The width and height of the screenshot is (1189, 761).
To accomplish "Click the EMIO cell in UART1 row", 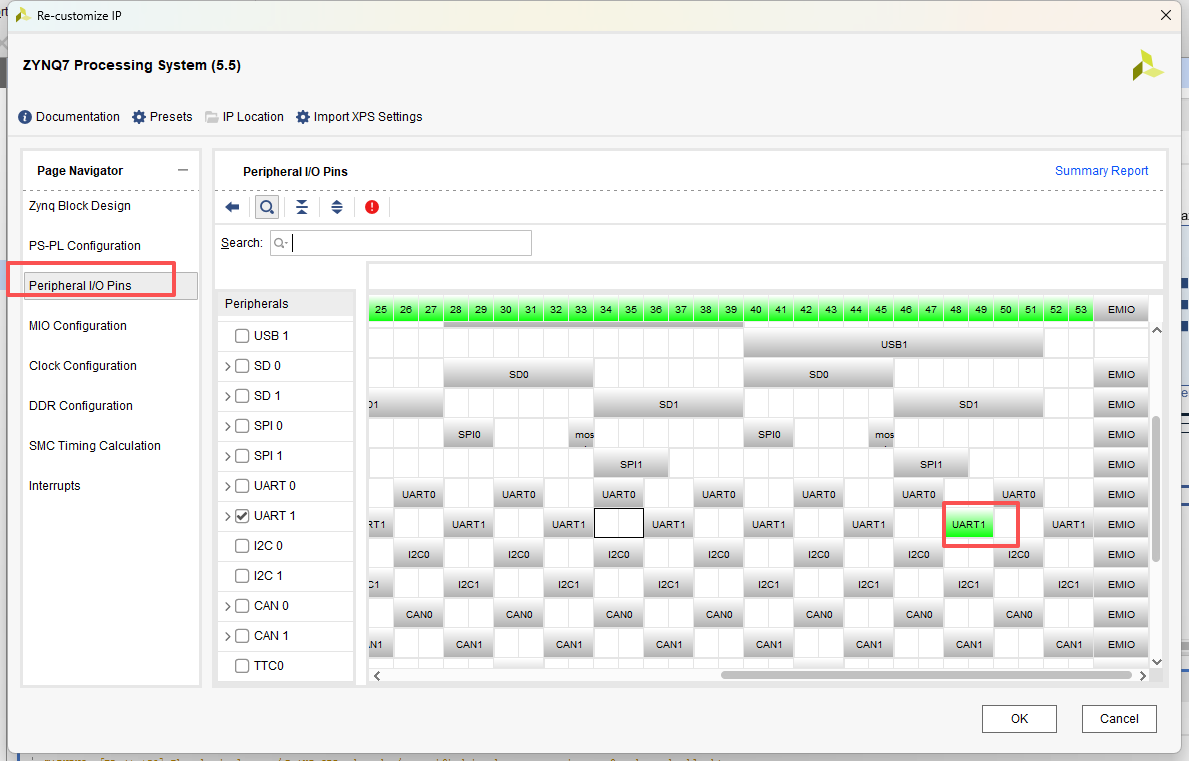I will tap(1121, 524).
